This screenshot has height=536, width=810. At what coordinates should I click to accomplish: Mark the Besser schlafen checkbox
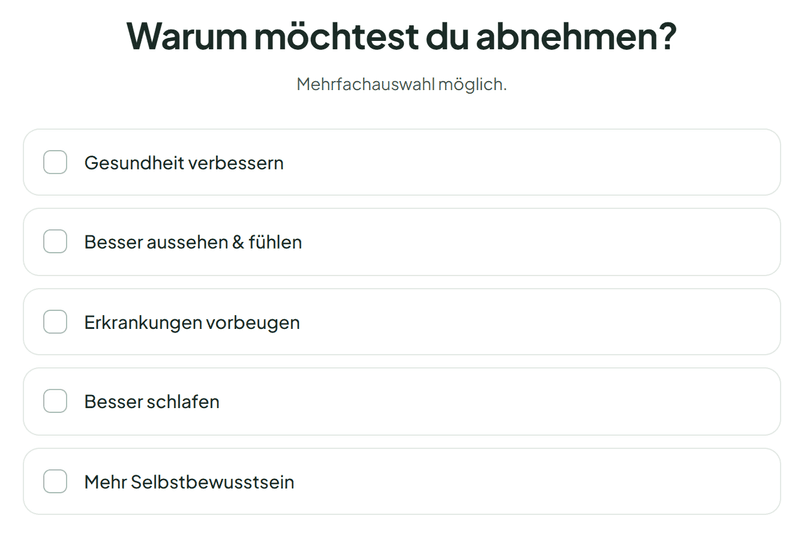coord(55,401)
